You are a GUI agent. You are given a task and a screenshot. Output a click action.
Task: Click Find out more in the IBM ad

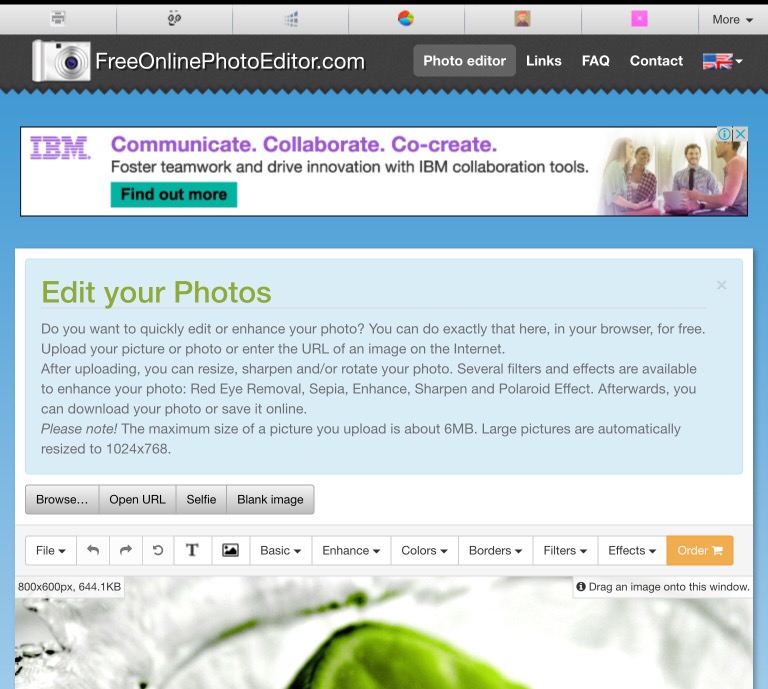point(173,194)
